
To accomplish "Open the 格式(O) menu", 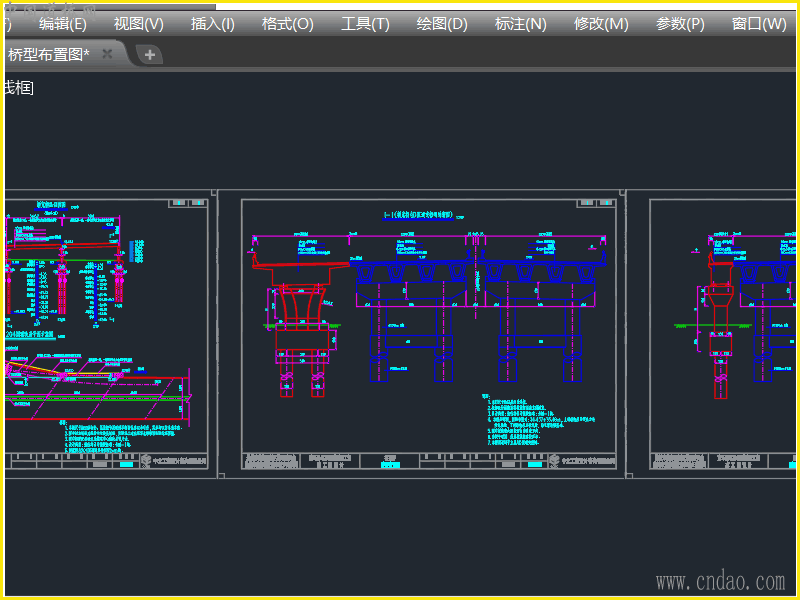I will (287, 24).
